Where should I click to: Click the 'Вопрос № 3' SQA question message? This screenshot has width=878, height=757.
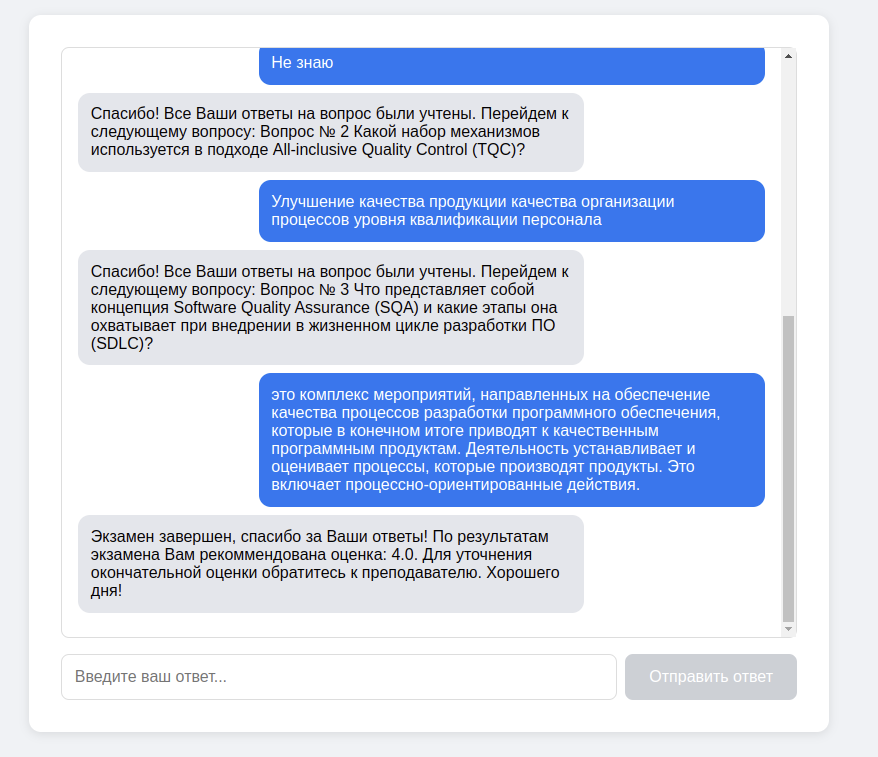[x=331, y=307]
